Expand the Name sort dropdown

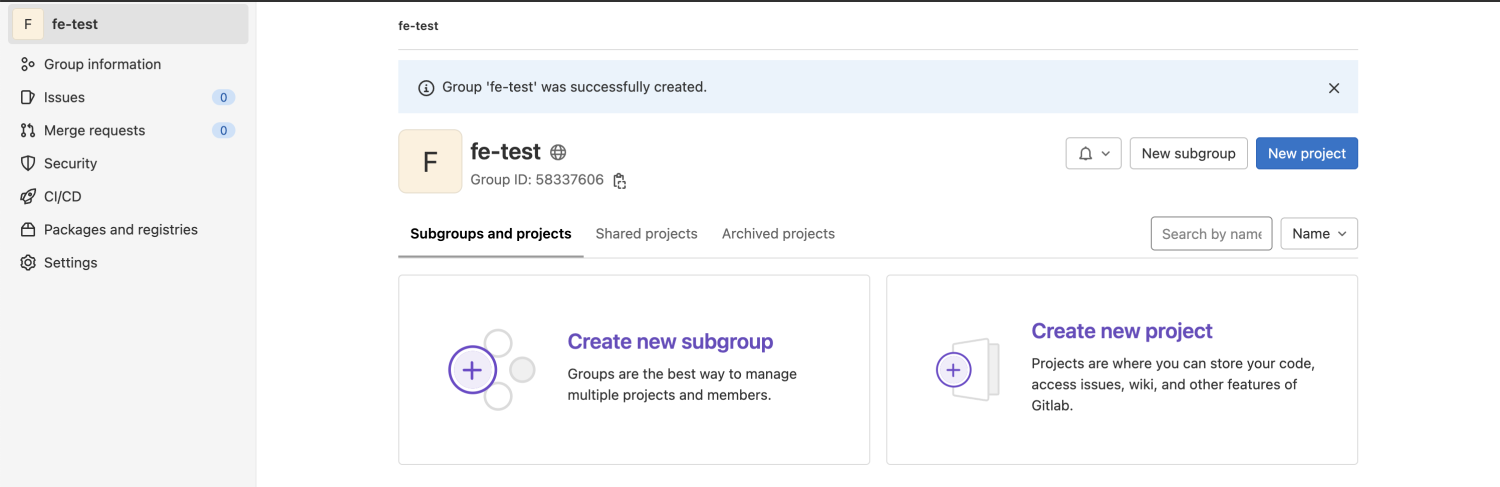[x=1318, y=233]
